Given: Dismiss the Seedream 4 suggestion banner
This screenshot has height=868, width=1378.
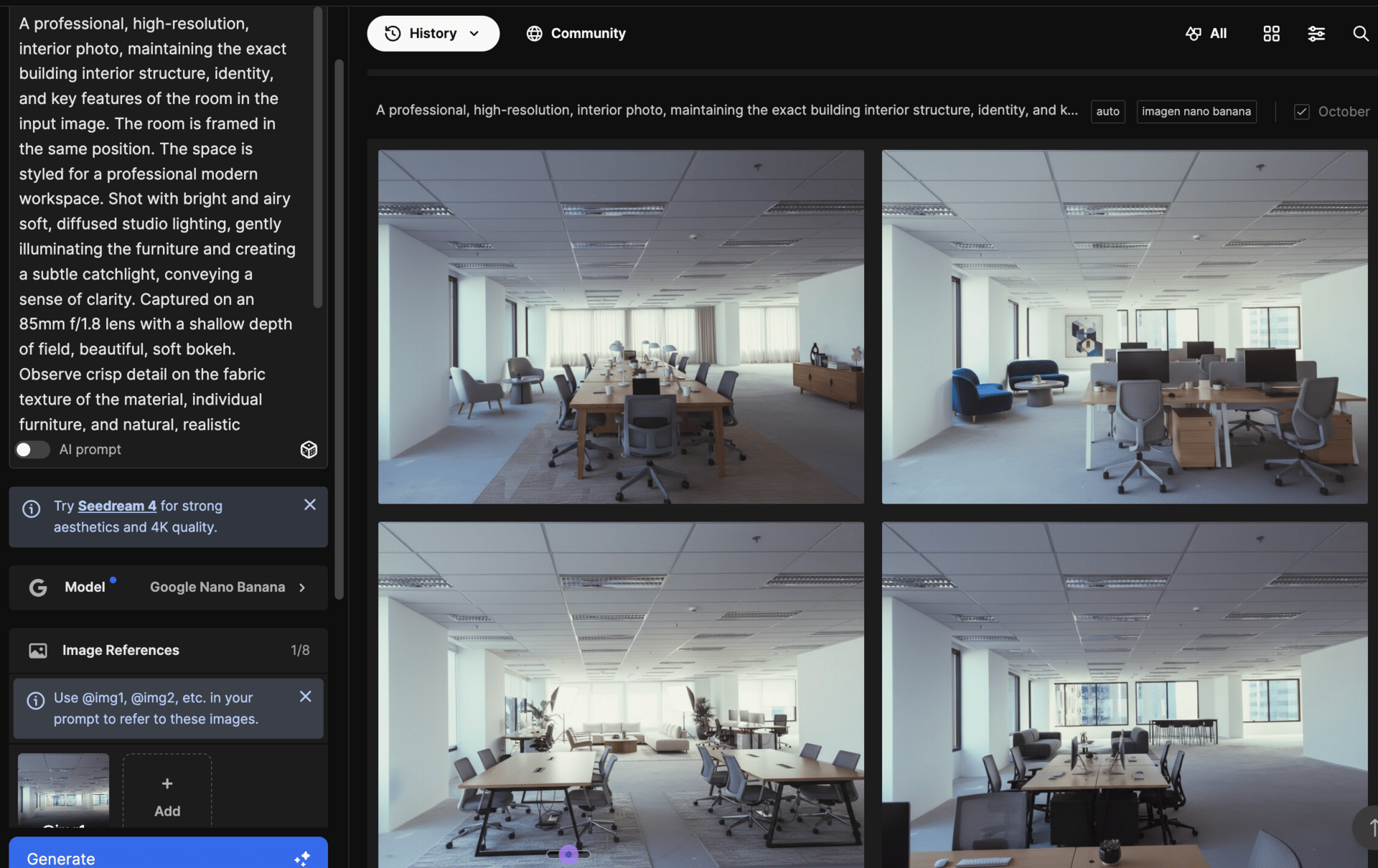Looking at the screenshot, I should point(309,505).
